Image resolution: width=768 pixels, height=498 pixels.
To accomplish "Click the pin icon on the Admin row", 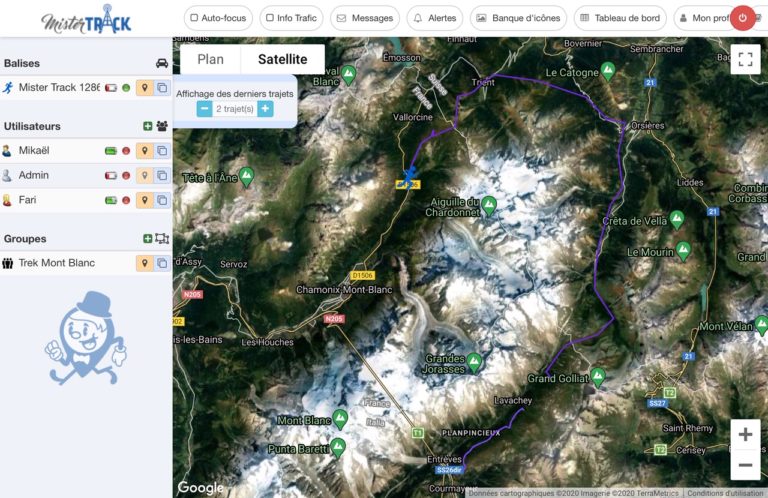I will 144,175.
